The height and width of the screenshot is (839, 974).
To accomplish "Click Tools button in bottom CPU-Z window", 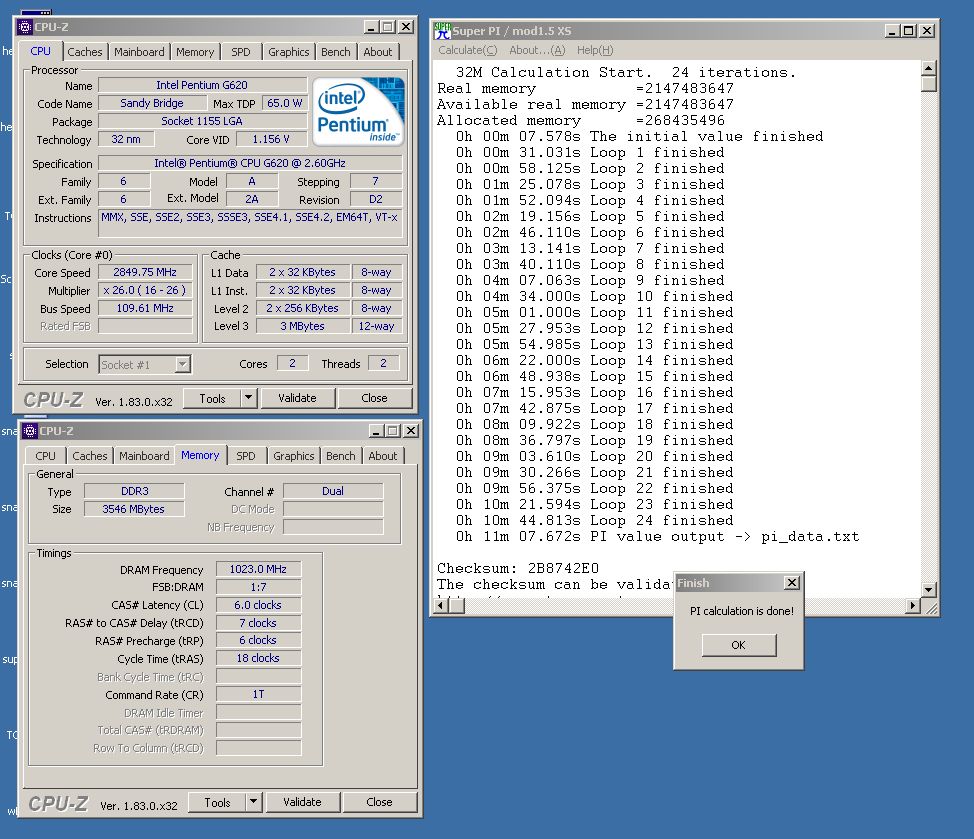I will [217, 802].
